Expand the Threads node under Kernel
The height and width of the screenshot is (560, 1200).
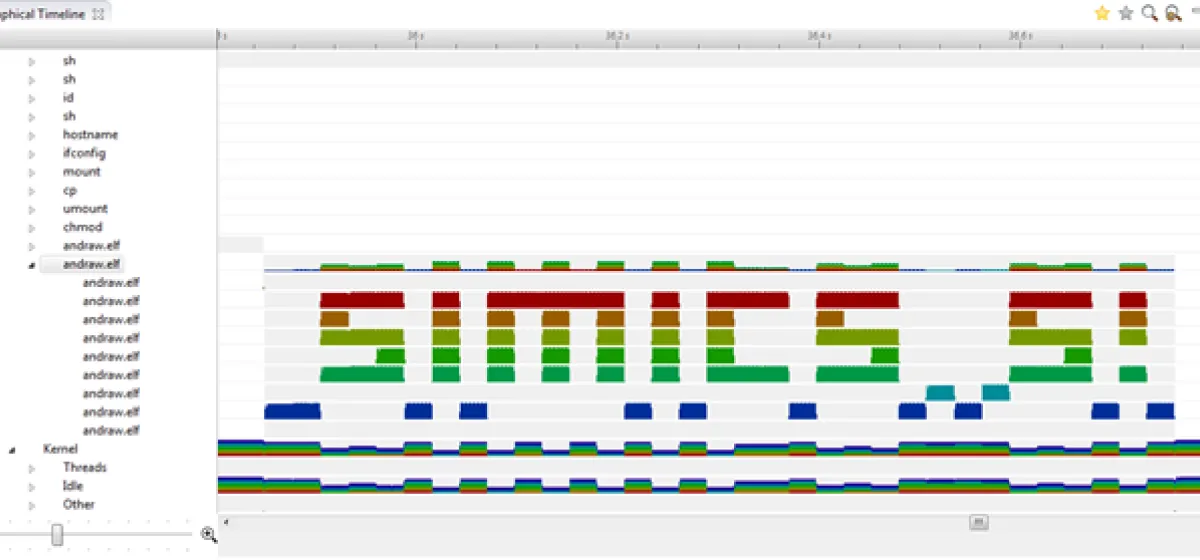[x=32, y=468]
